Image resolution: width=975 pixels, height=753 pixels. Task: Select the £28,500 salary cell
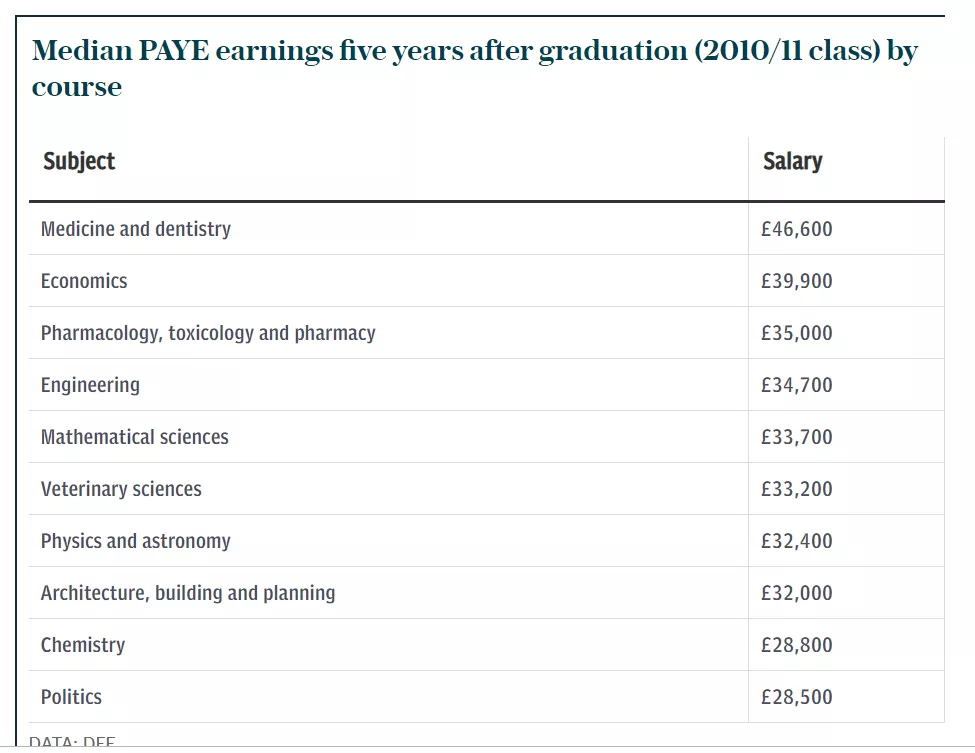(x=796, y=697)
